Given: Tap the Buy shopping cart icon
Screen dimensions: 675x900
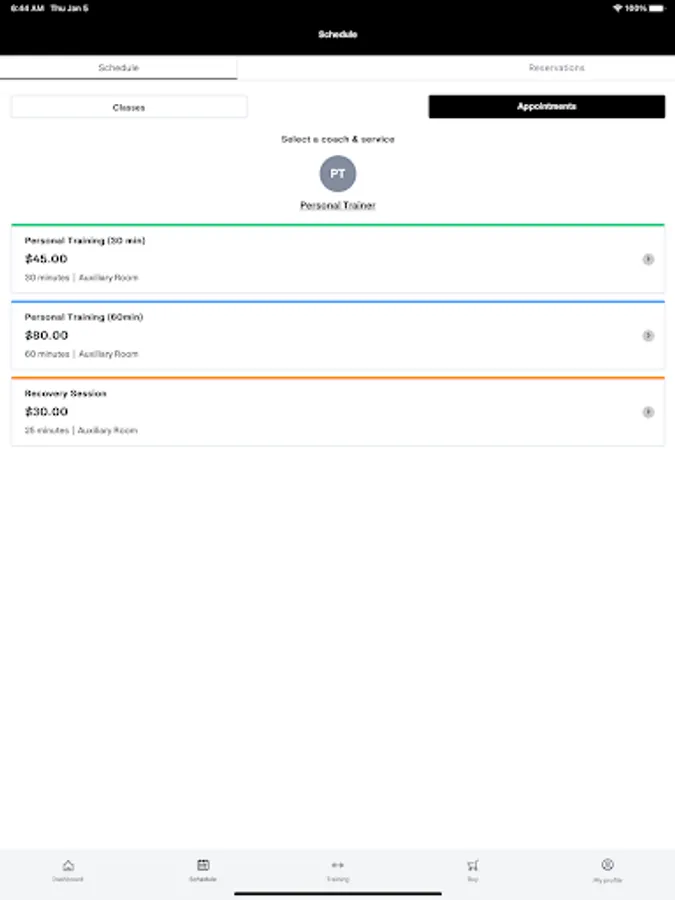Looking at the screenshot, I should (x=472, y=867).
